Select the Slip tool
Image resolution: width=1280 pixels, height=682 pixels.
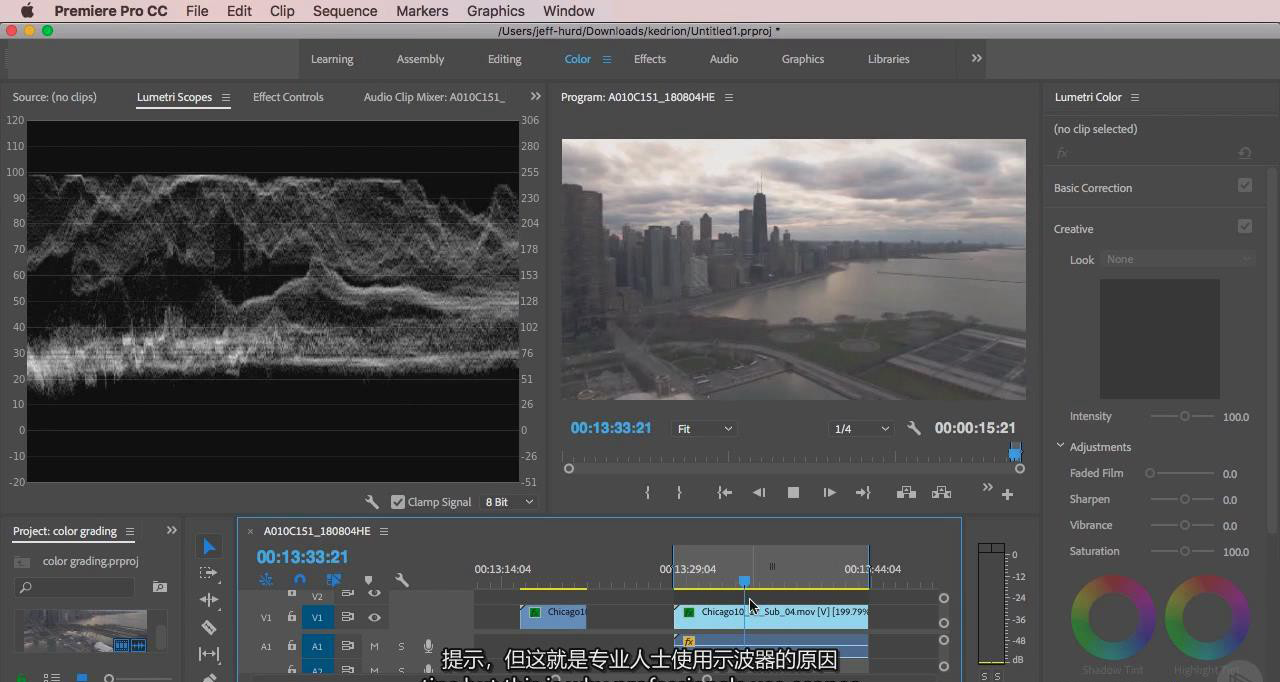[209, 654]
